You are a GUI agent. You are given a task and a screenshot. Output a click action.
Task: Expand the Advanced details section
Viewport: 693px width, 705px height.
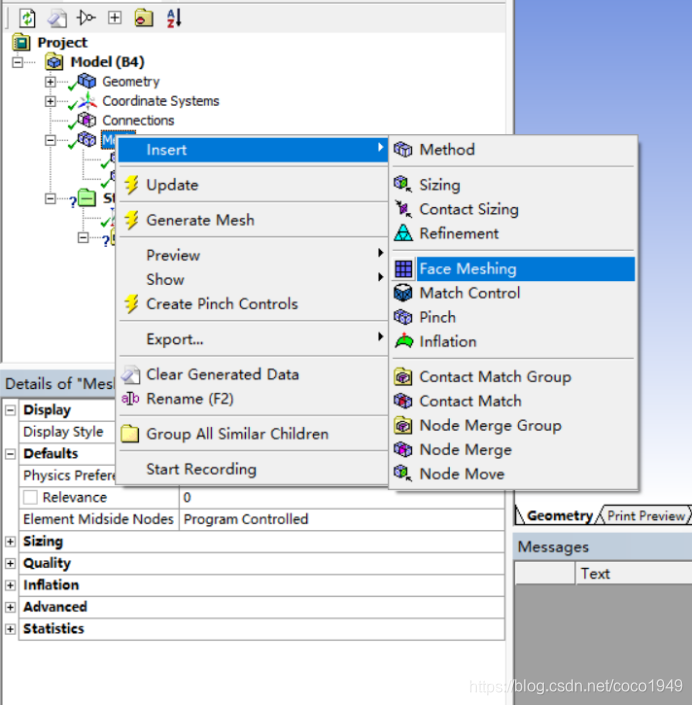coord(10,607)
